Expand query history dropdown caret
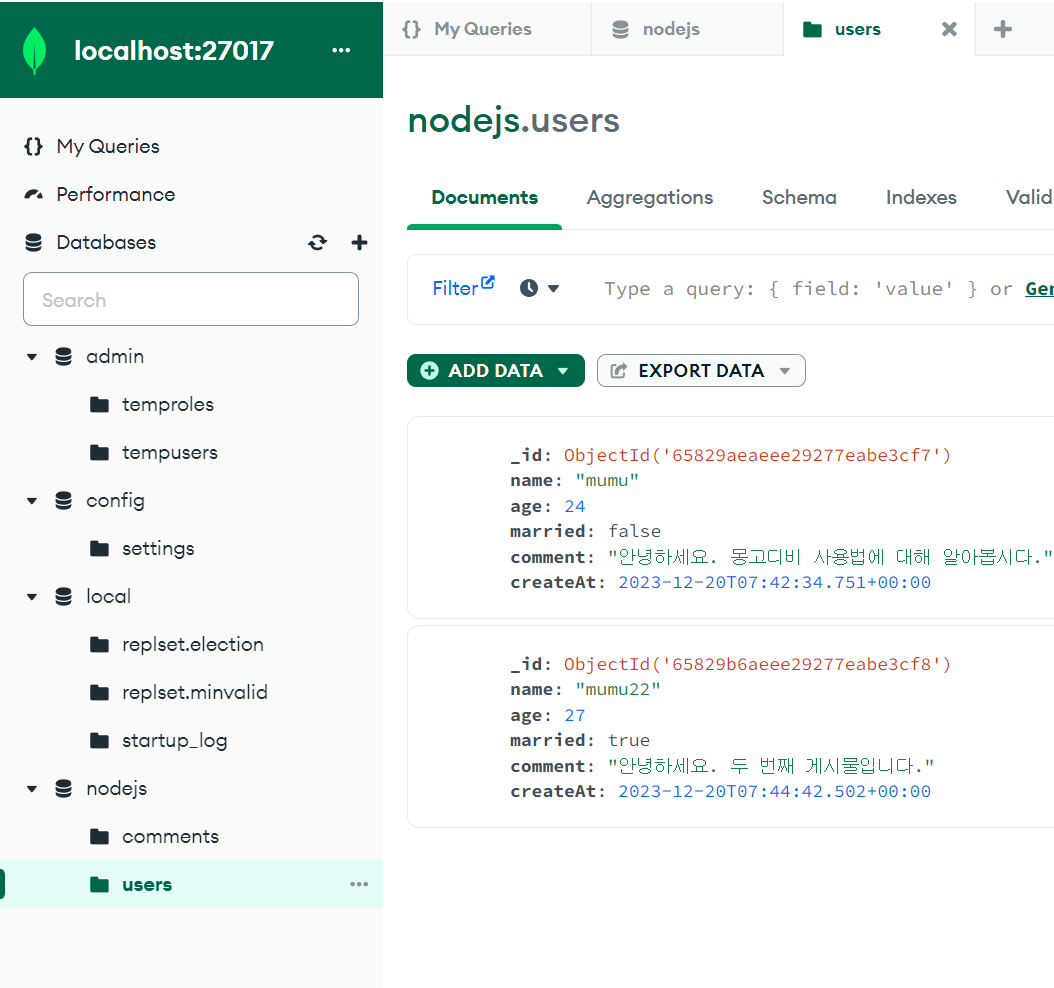Image resolution: width=1054 pixels, height=988 pixels. coord(553,289)
